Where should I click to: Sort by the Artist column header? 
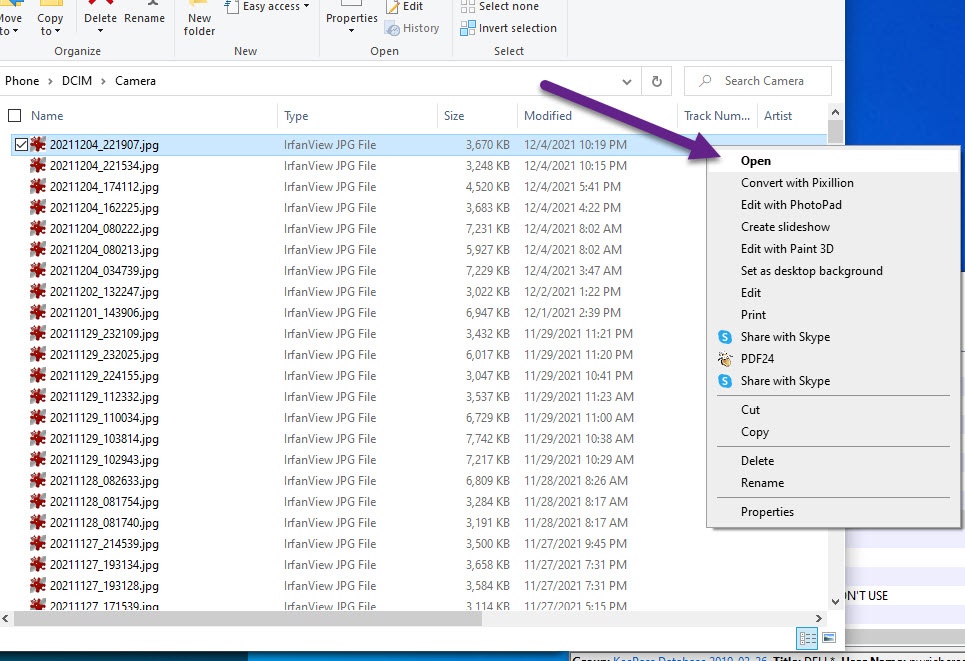778,116
